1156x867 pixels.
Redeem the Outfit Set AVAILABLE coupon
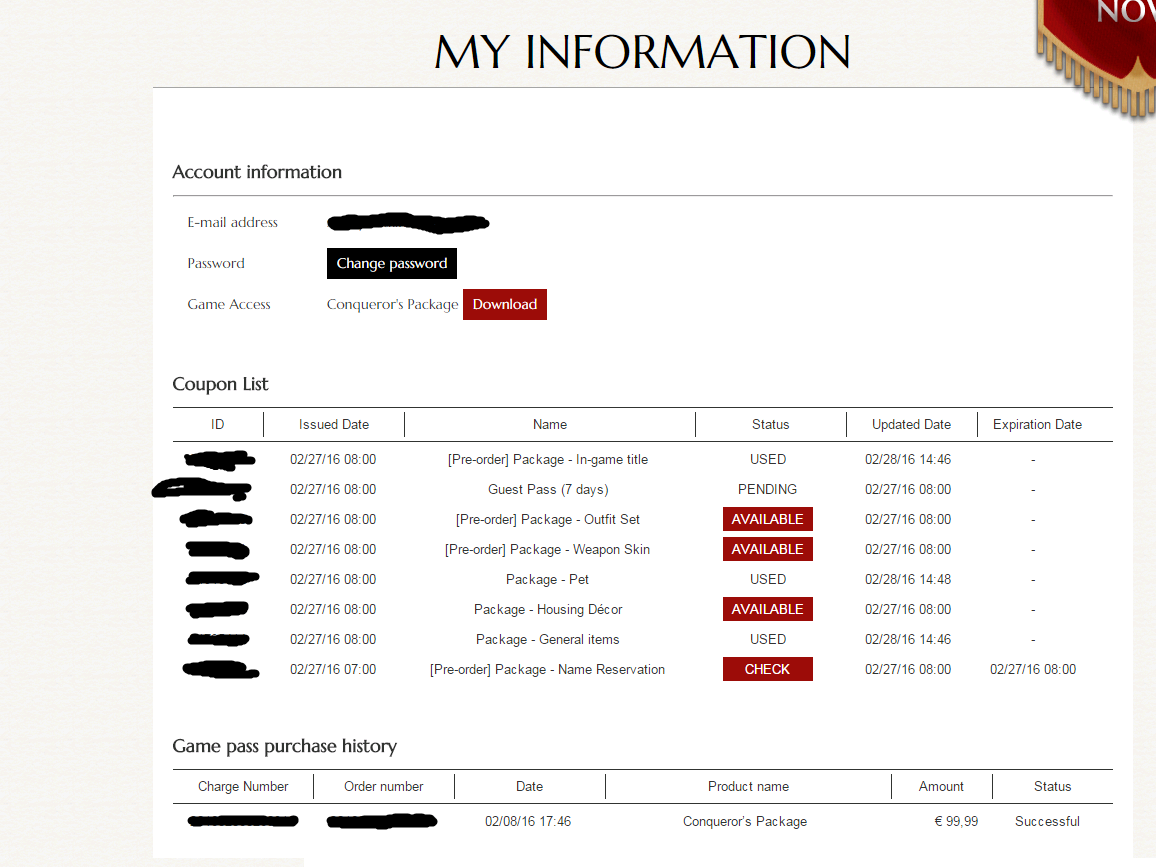(767, 519)
